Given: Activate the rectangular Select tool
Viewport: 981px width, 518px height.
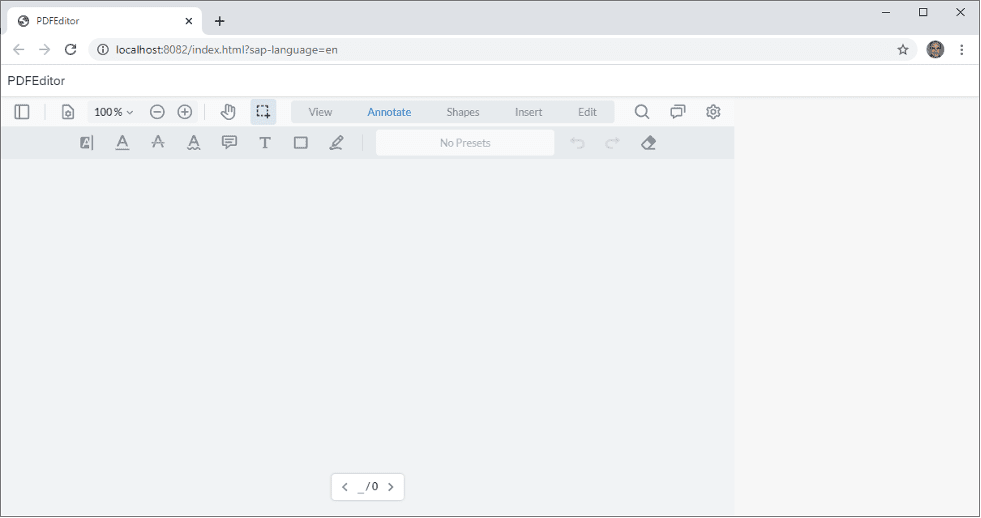Looking at the screenshot, I should click(263, 112).
